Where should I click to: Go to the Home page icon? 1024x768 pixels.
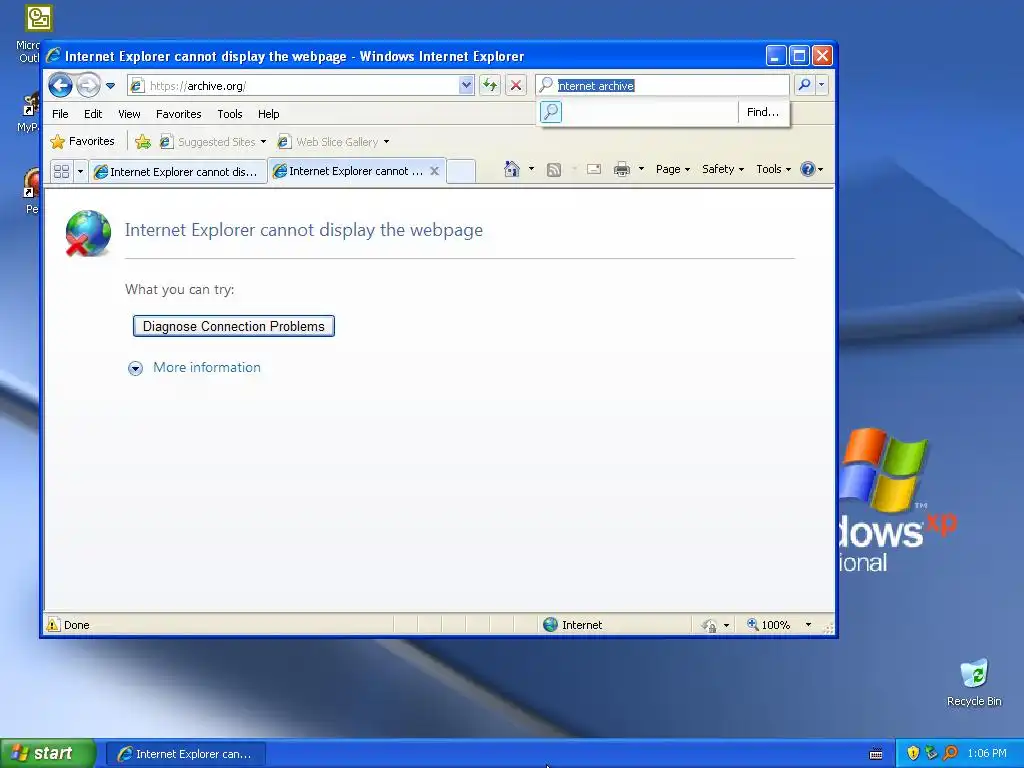click(512, 169)
